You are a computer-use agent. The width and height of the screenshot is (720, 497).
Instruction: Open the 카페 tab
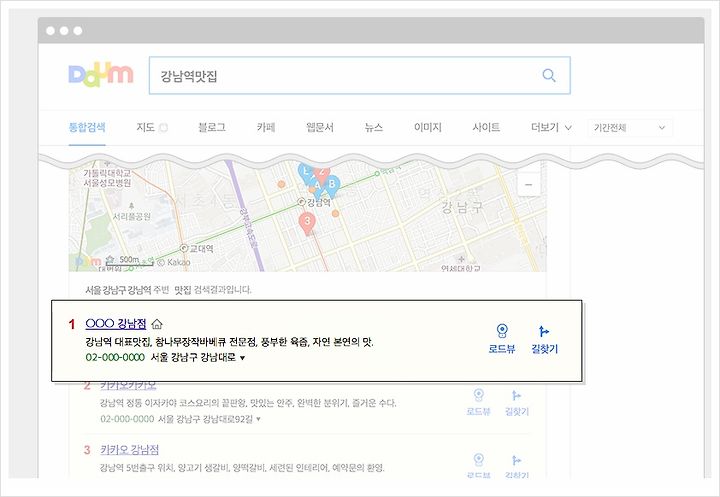pyautogui.click(x=266, y=127)
